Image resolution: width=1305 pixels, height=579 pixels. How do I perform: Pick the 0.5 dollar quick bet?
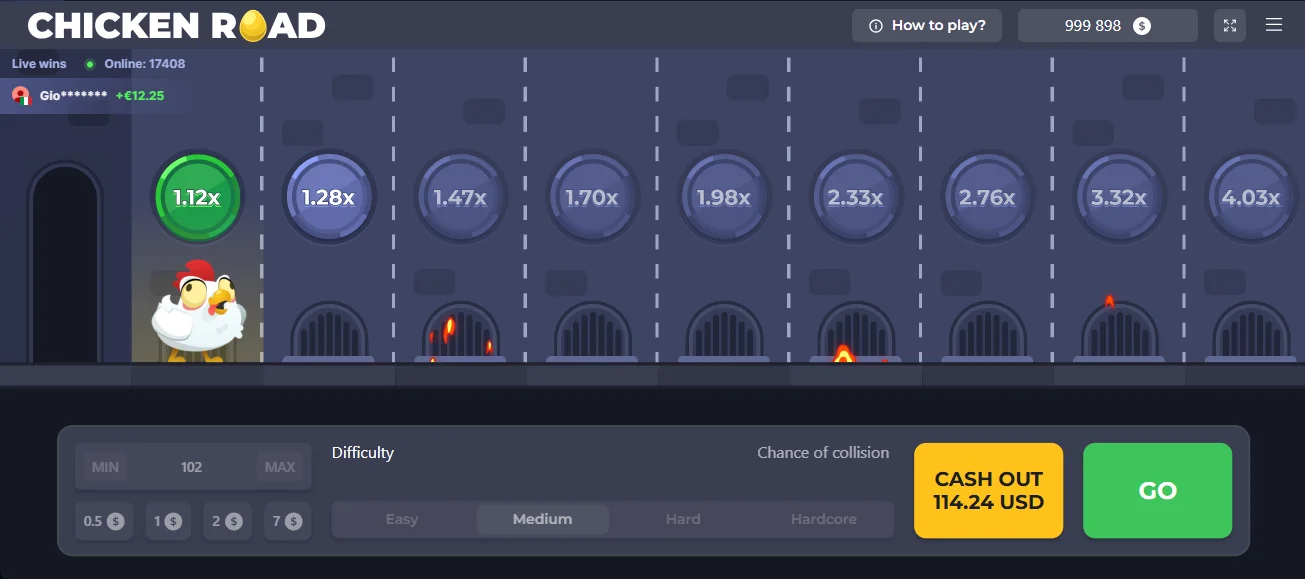pos(104,521)
